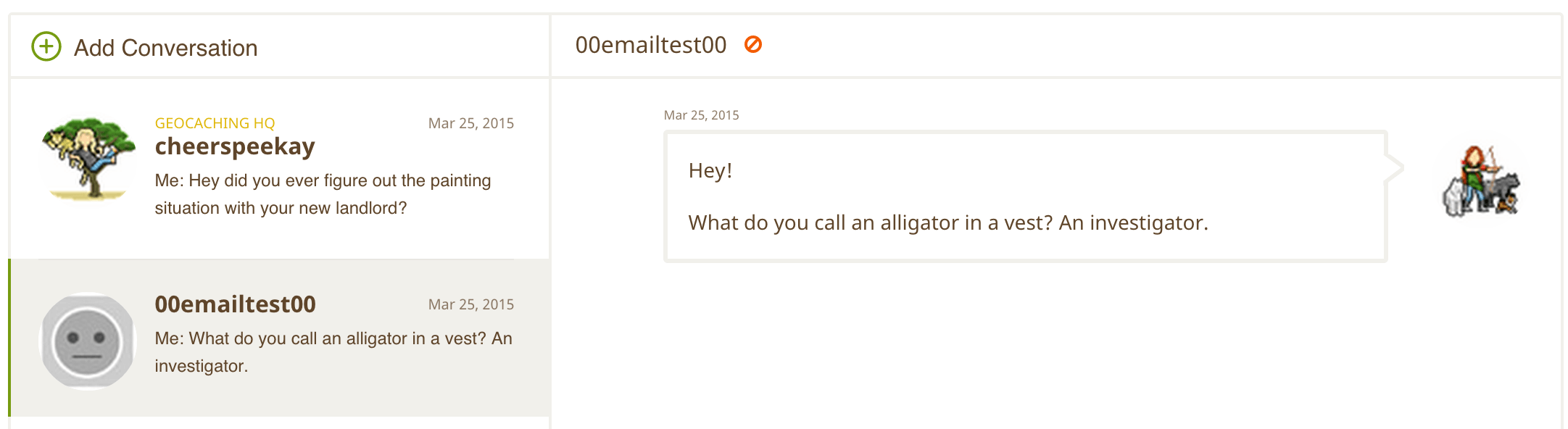
Task: Open the cheerspeekay username in conversation list
Action: click(235, 146)
